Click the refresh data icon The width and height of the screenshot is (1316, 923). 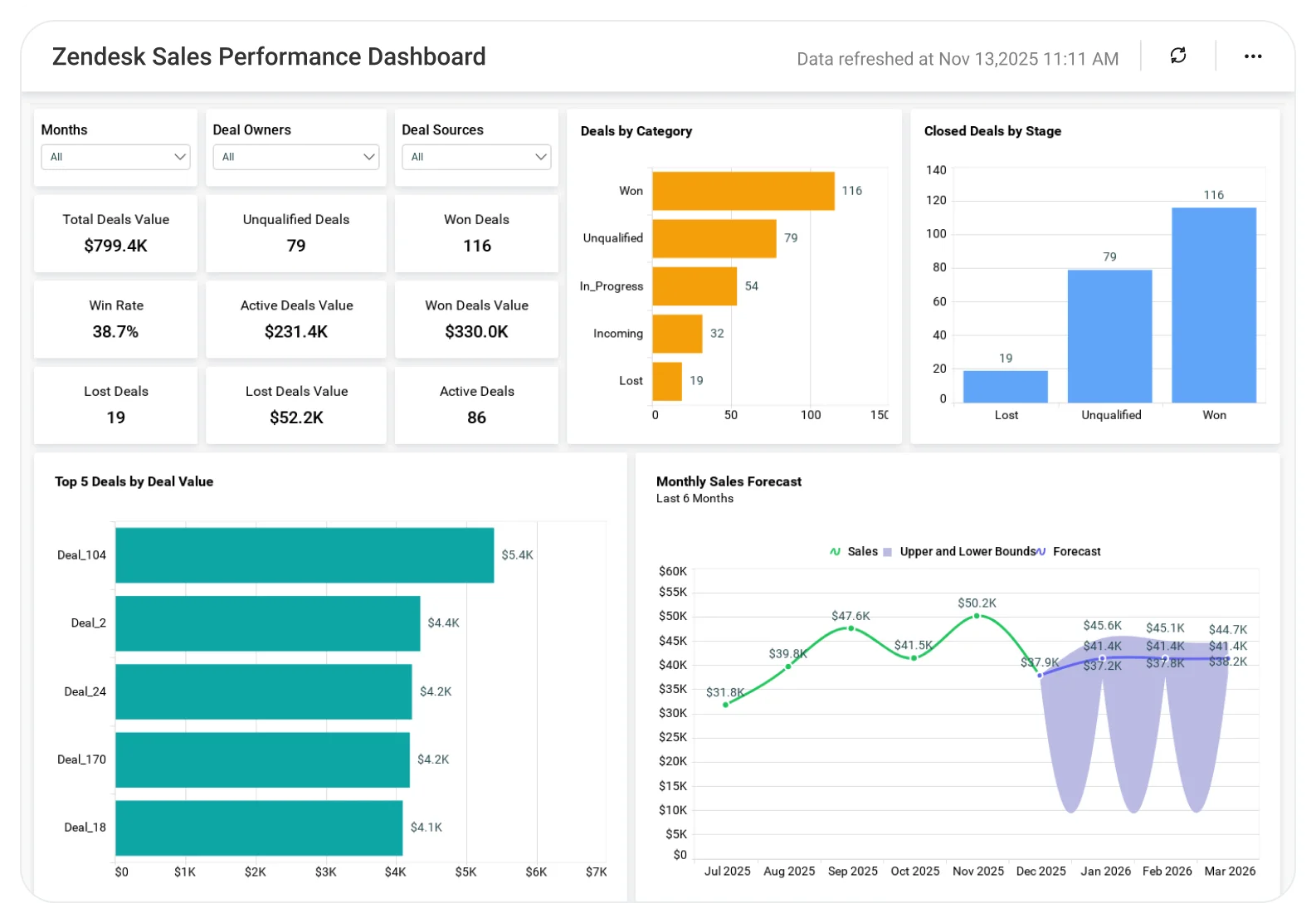click(1177, 56)
